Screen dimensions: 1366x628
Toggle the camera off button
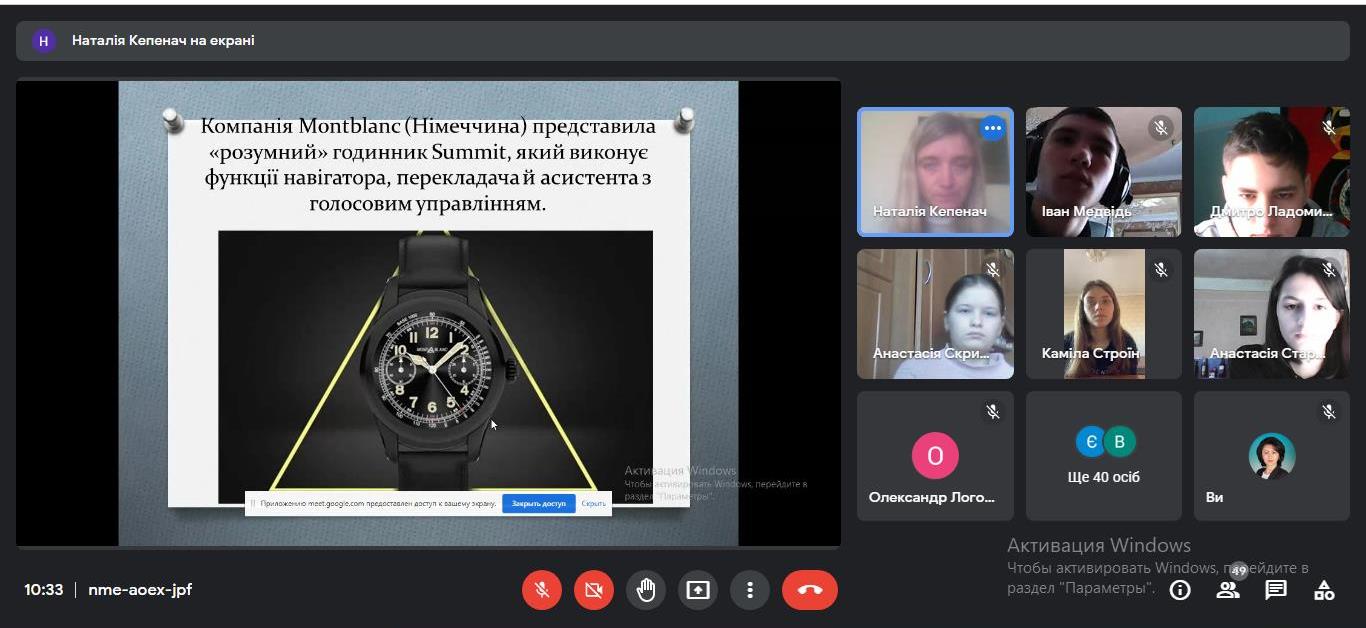point(594,590)
